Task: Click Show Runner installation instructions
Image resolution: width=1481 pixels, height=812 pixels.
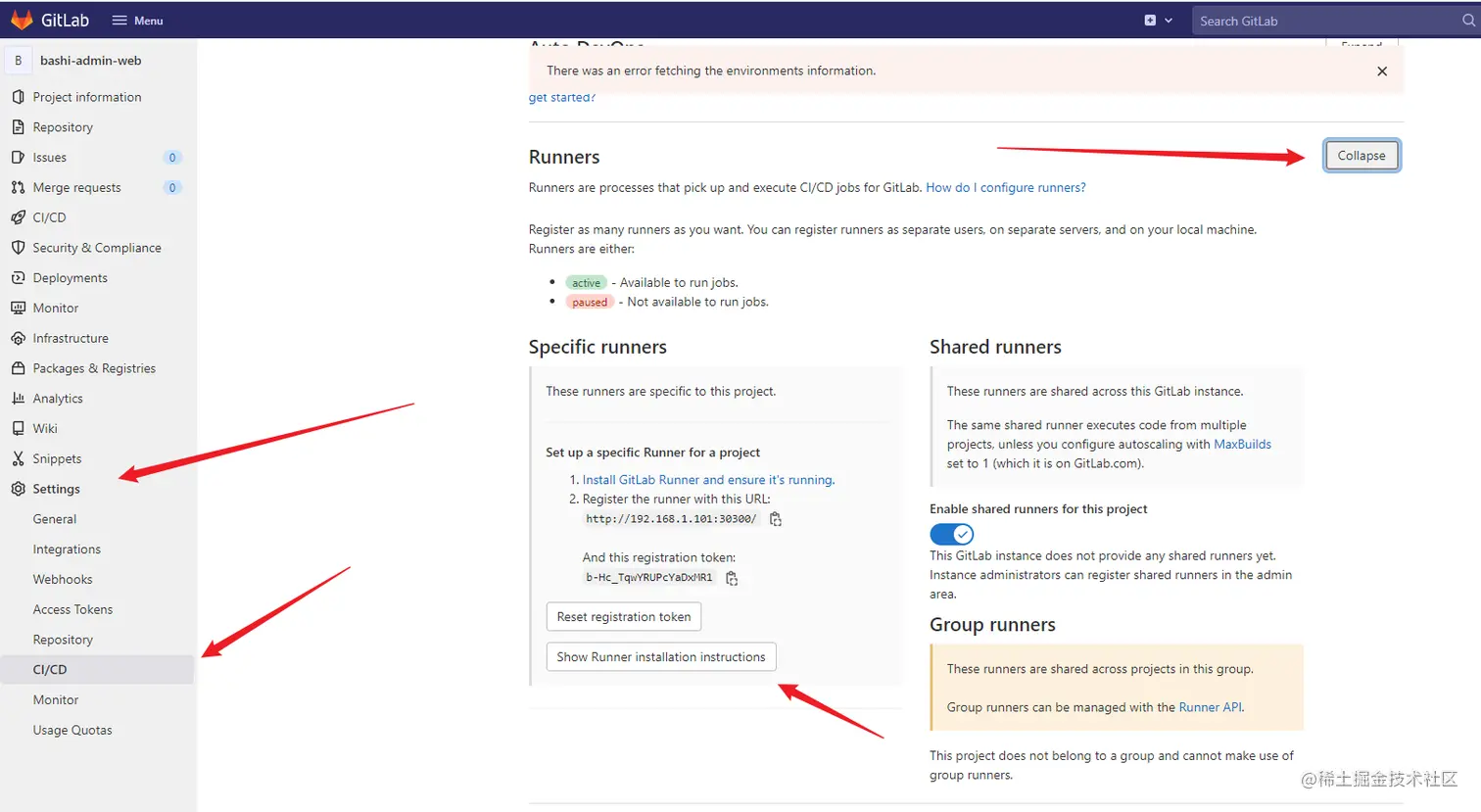Action: (x=661, y=657)
